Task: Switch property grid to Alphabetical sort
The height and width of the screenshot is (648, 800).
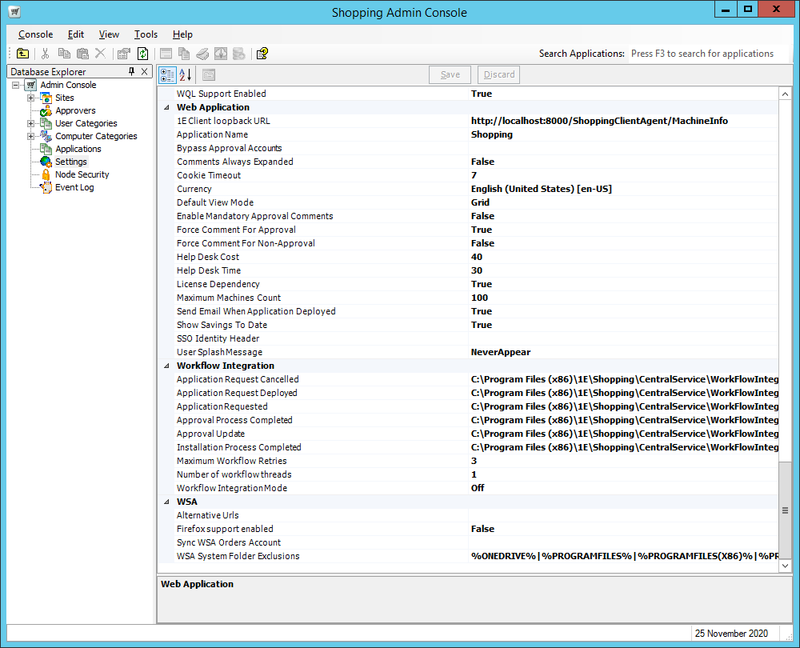Action: coord(185,75)
